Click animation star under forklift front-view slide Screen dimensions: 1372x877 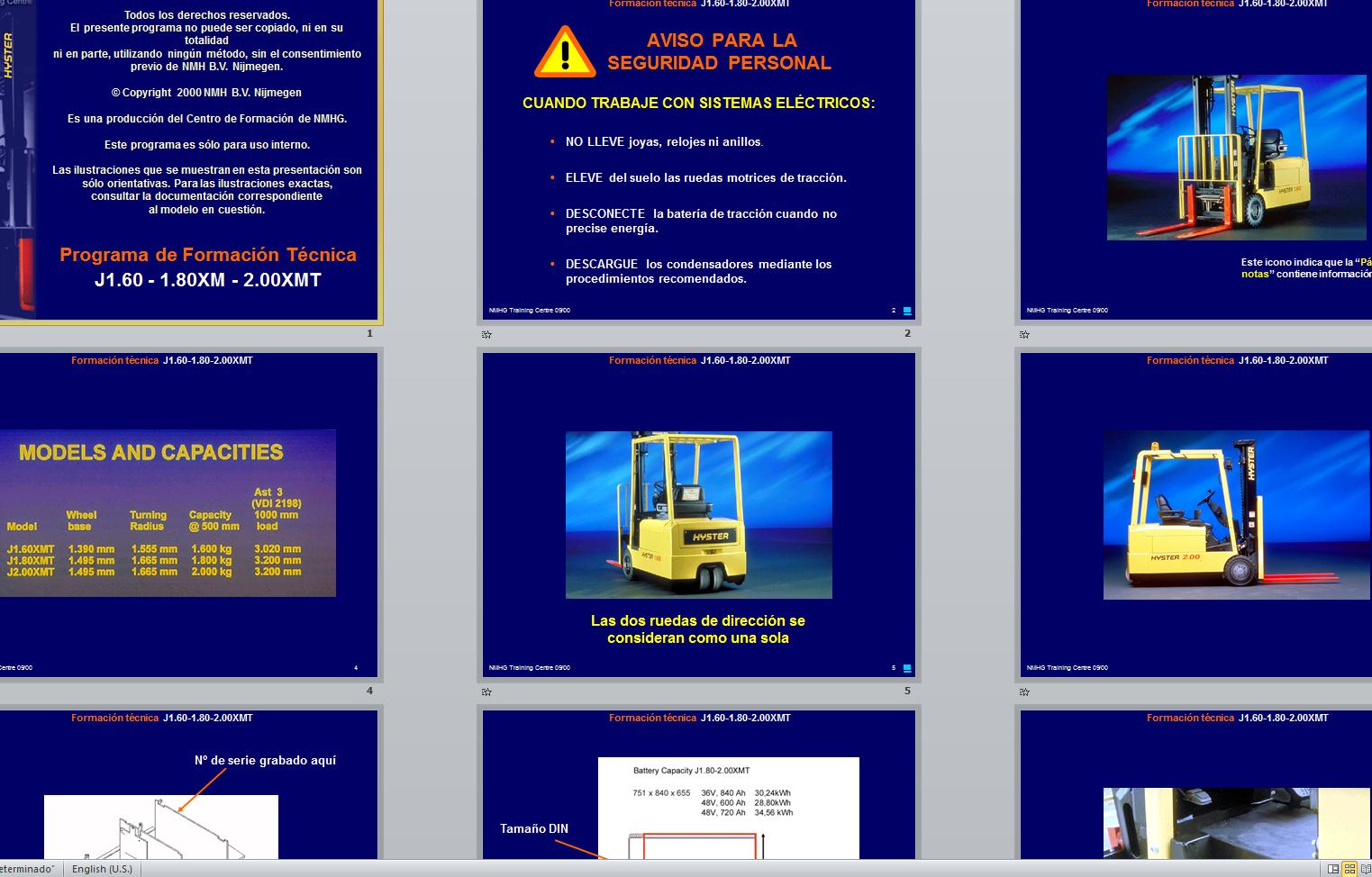(1024, 334)
